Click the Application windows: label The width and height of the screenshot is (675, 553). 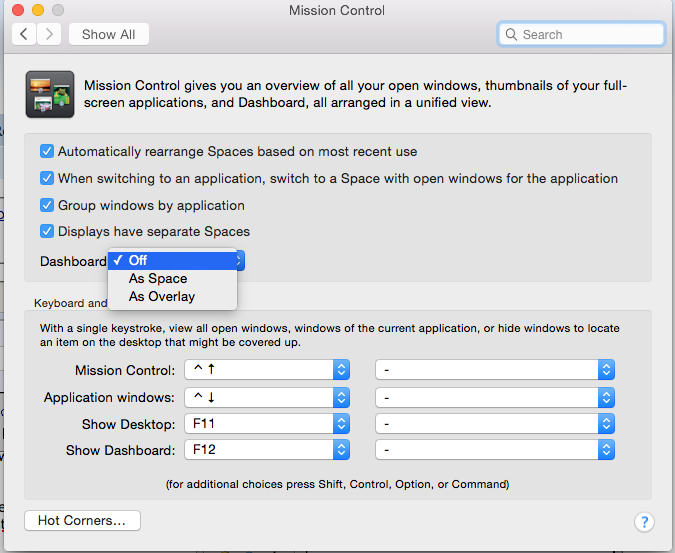(x=109, y=397)
